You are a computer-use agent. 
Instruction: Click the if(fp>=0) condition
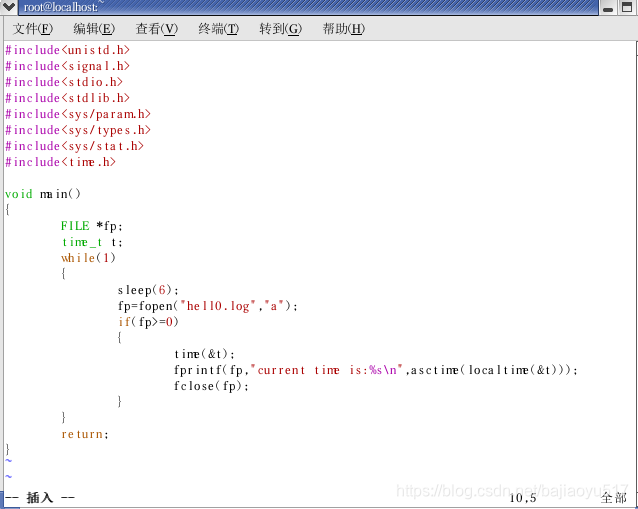coord(149,322)
